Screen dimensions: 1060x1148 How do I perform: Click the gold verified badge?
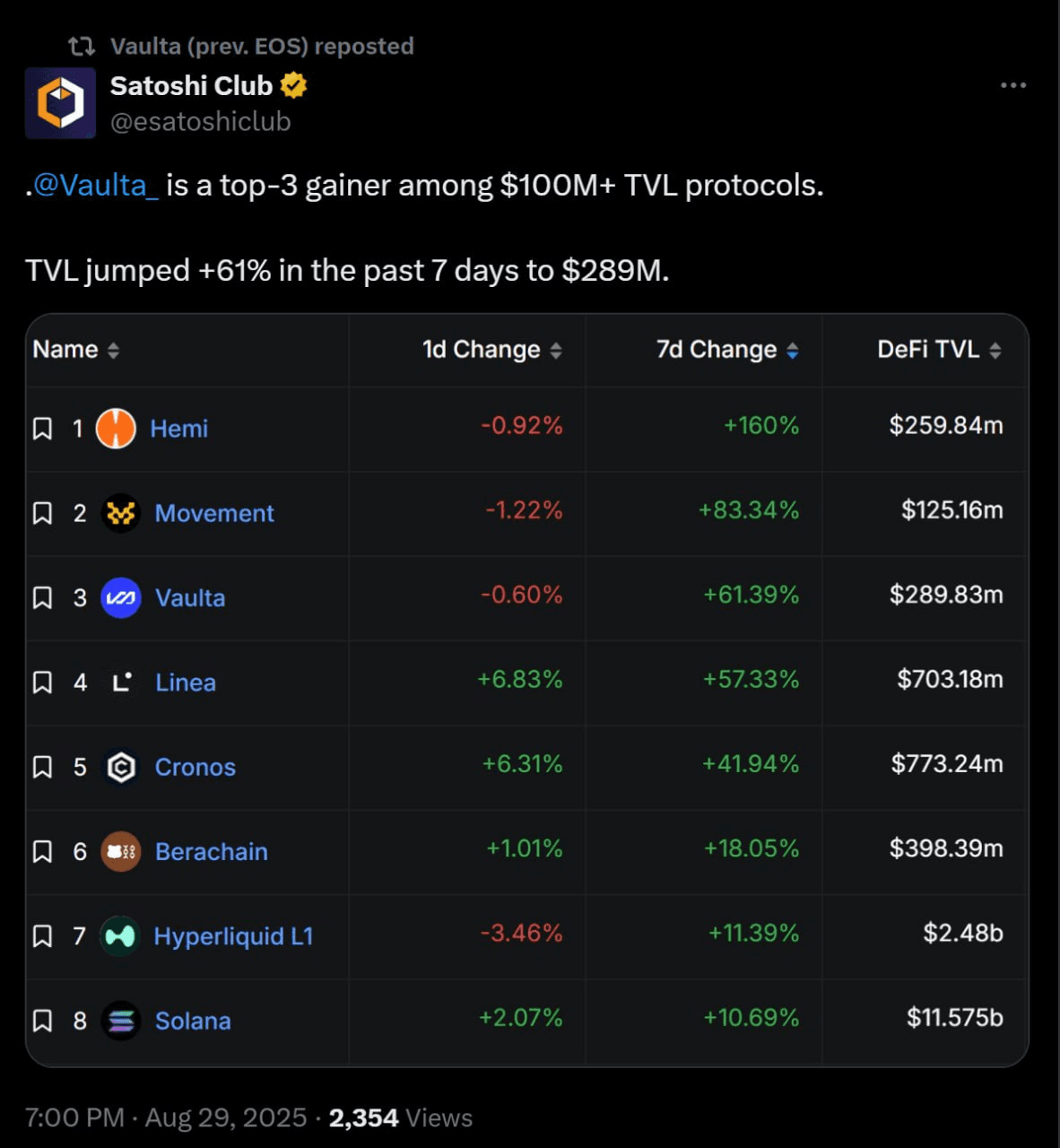tap(294, 85)
